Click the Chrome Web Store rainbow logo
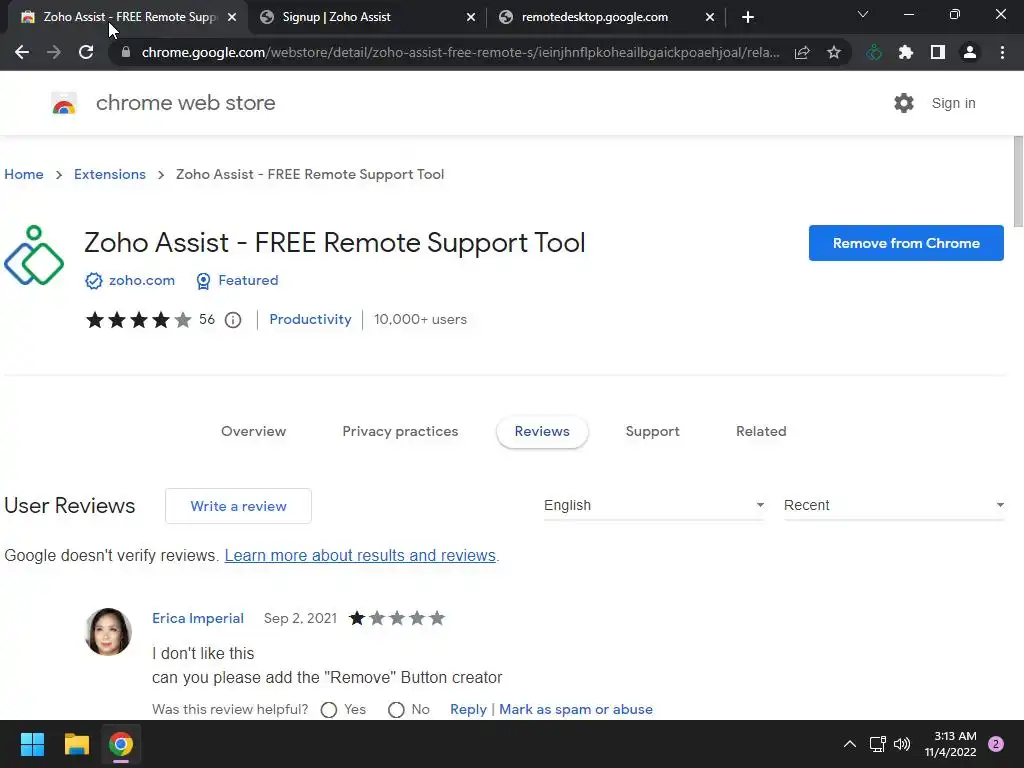 coord(64,103)
